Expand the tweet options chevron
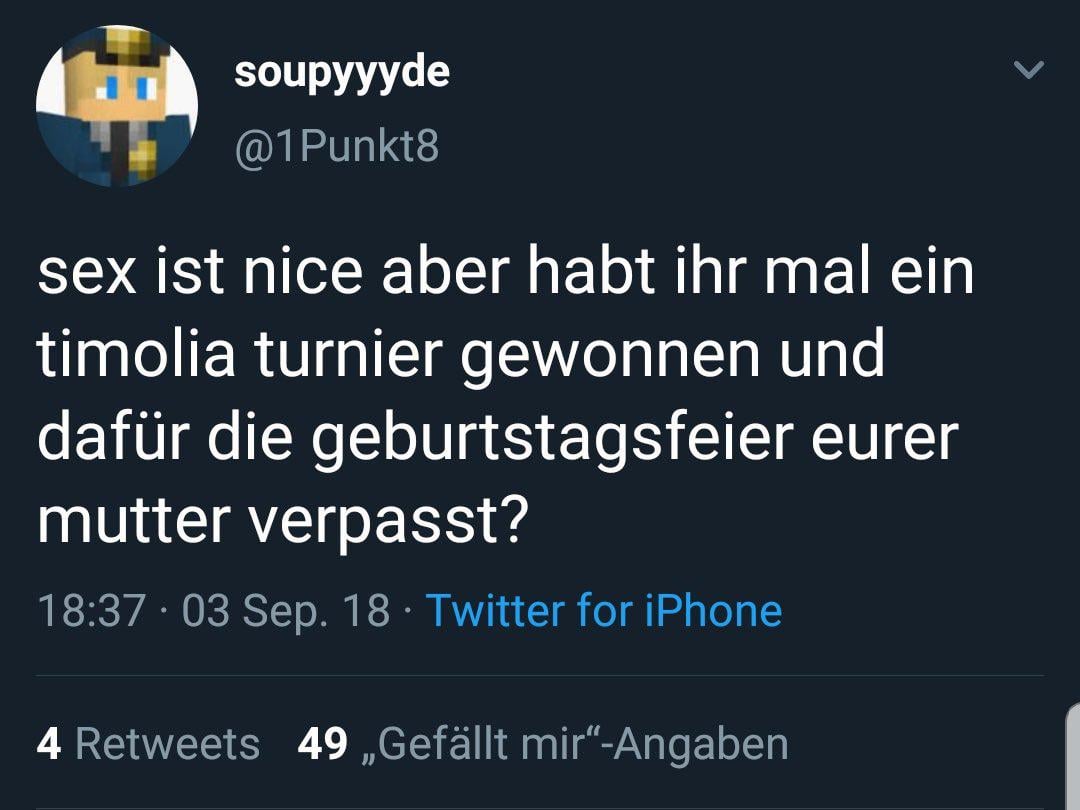Screen dimensions: 1080x810 pos(1029,70)
